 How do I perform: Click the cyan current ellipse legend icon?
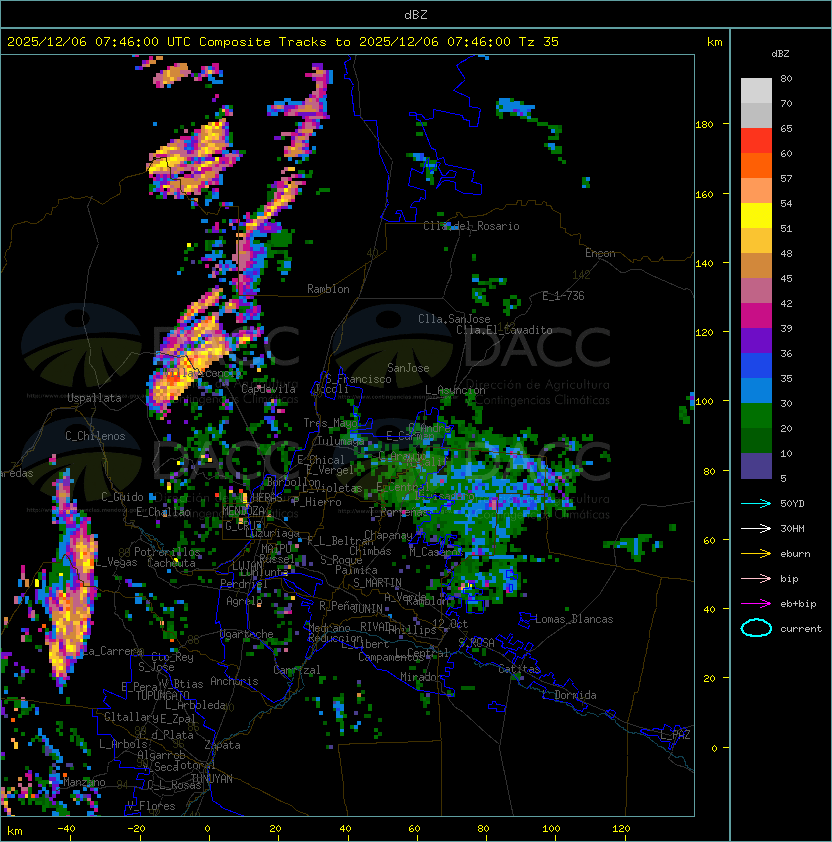[756, 628]
